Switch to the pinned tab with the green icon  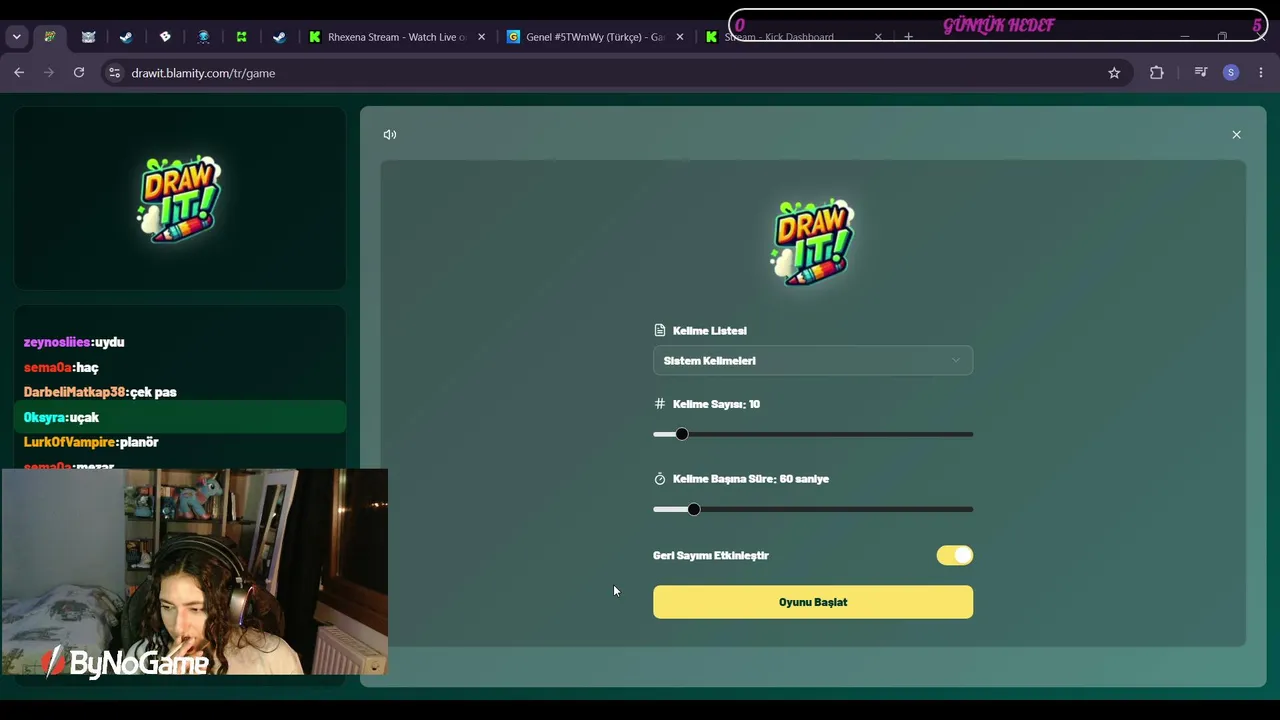click(241, 37)
